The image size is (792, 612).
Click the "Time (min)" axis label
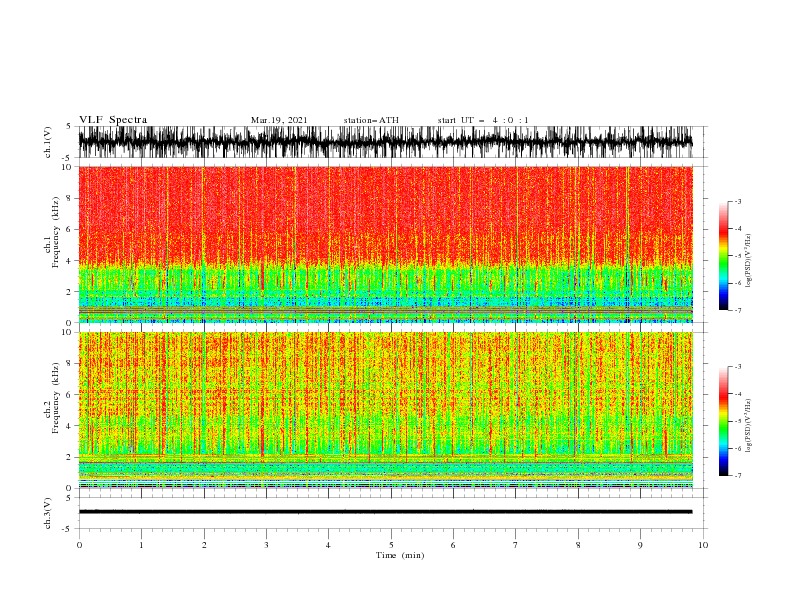(400, 555)
